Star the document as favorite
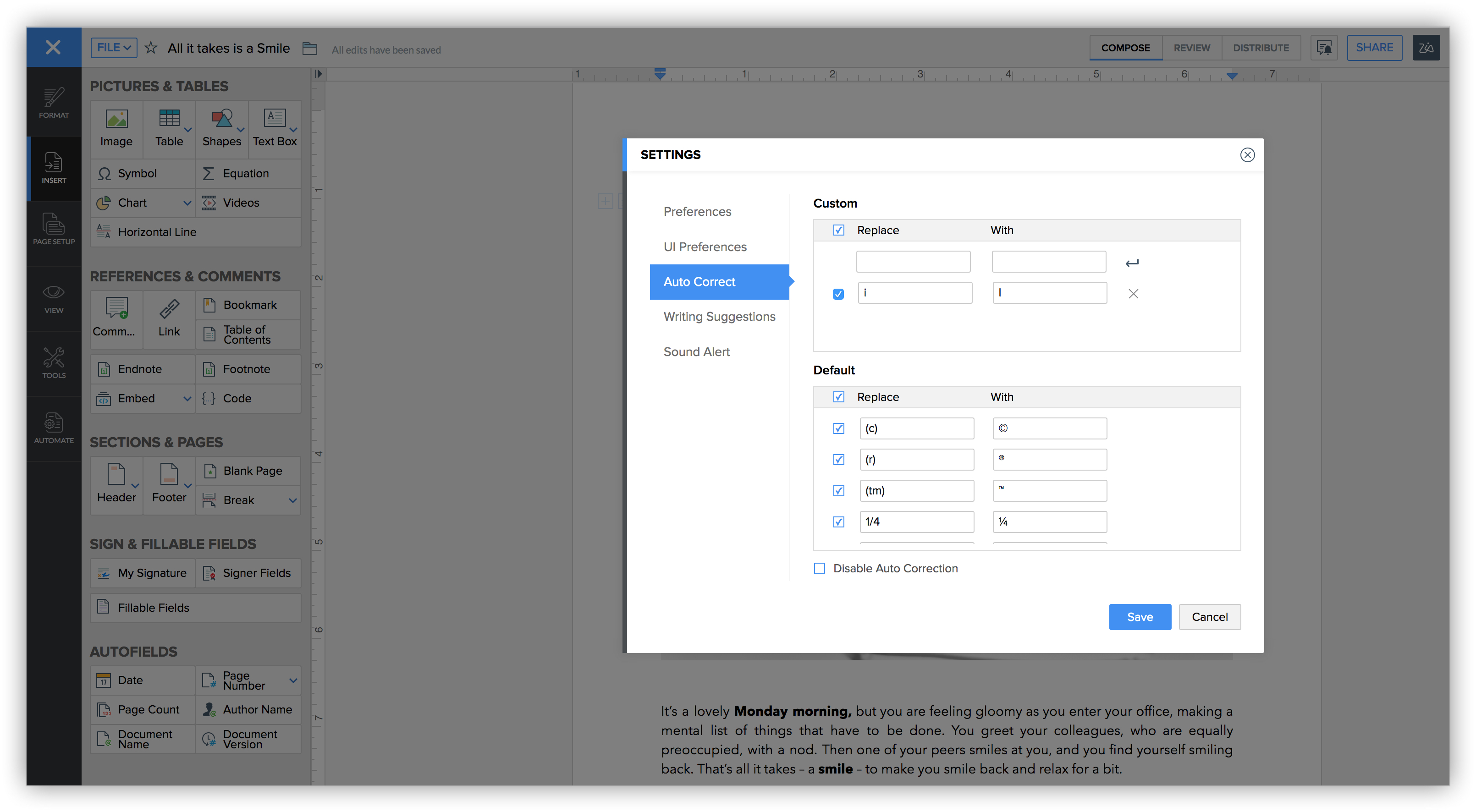Viewport: 1476px width, 812px height. 151,48
